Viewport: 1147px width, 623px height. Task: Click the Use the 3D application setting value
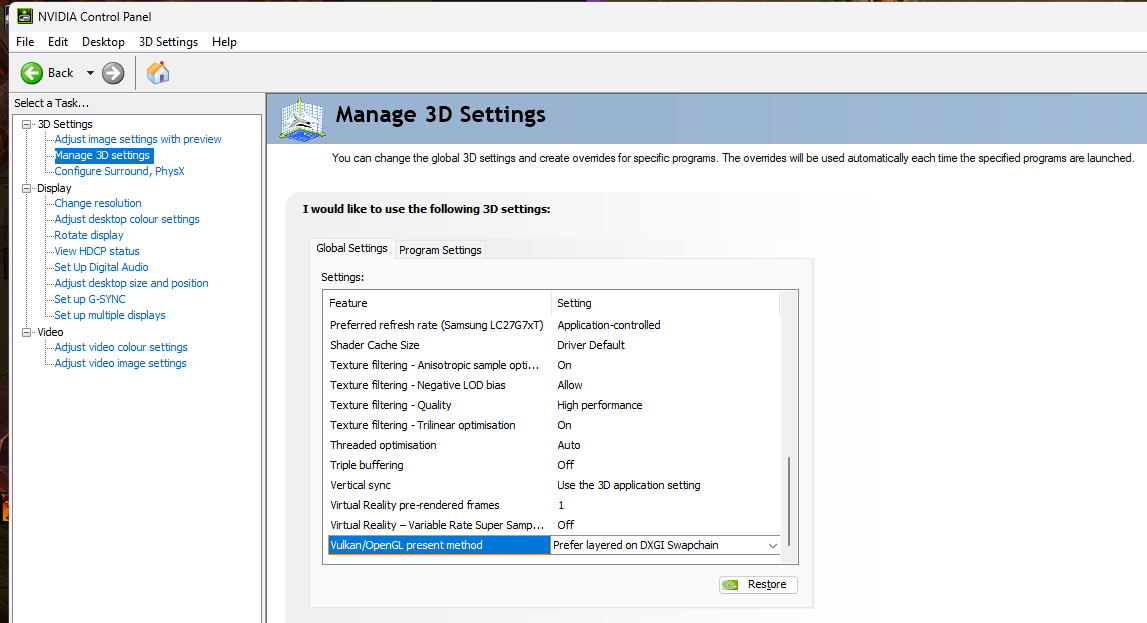point(628,485)
